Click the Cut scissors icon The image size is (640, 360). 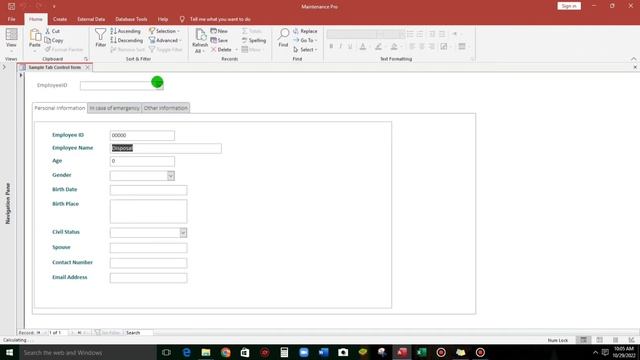(x=48, y=31)
